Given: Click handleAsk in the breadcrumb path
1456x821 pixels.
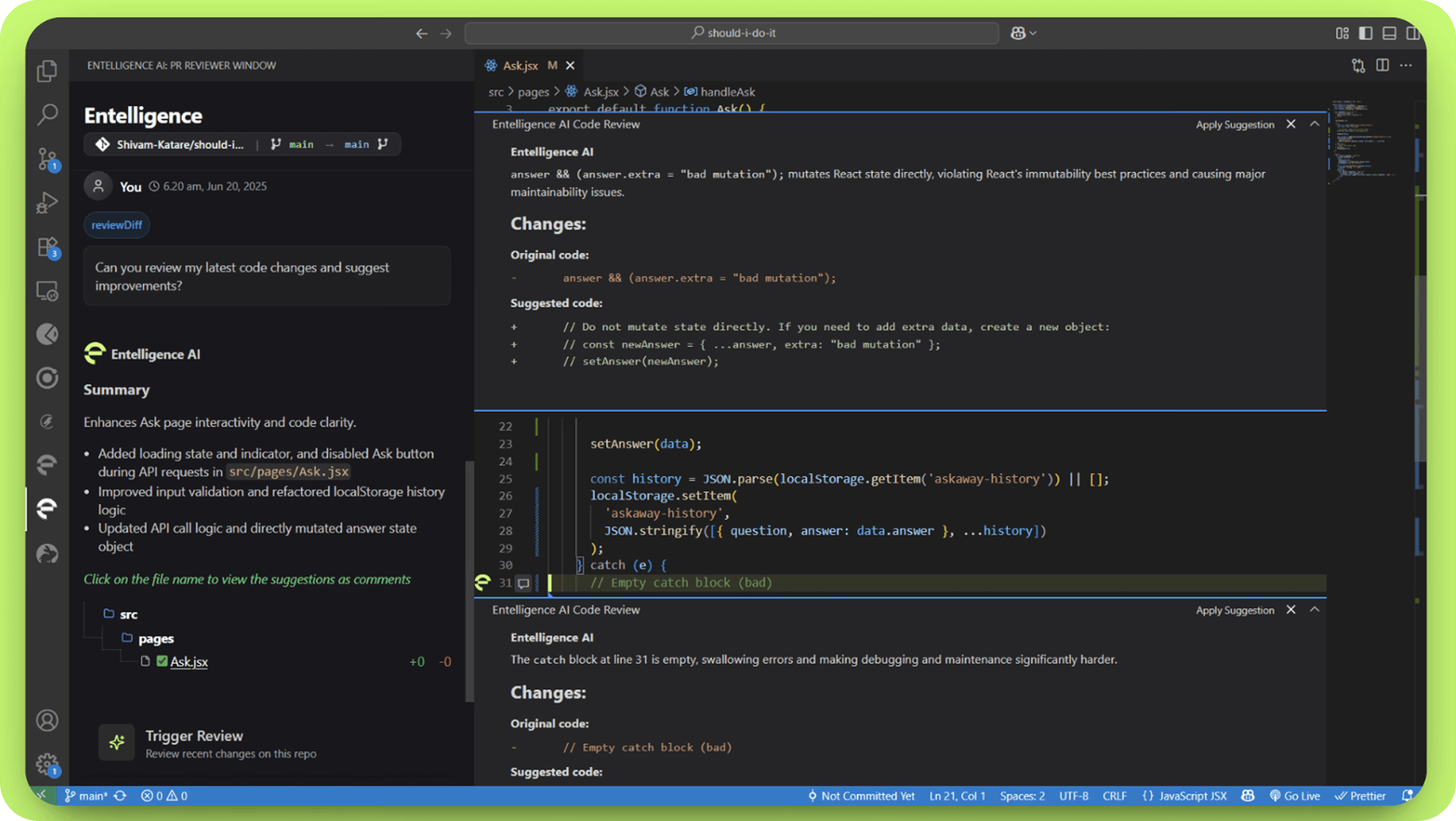Looking at the screenshot, I should click(x=727, y=92).
